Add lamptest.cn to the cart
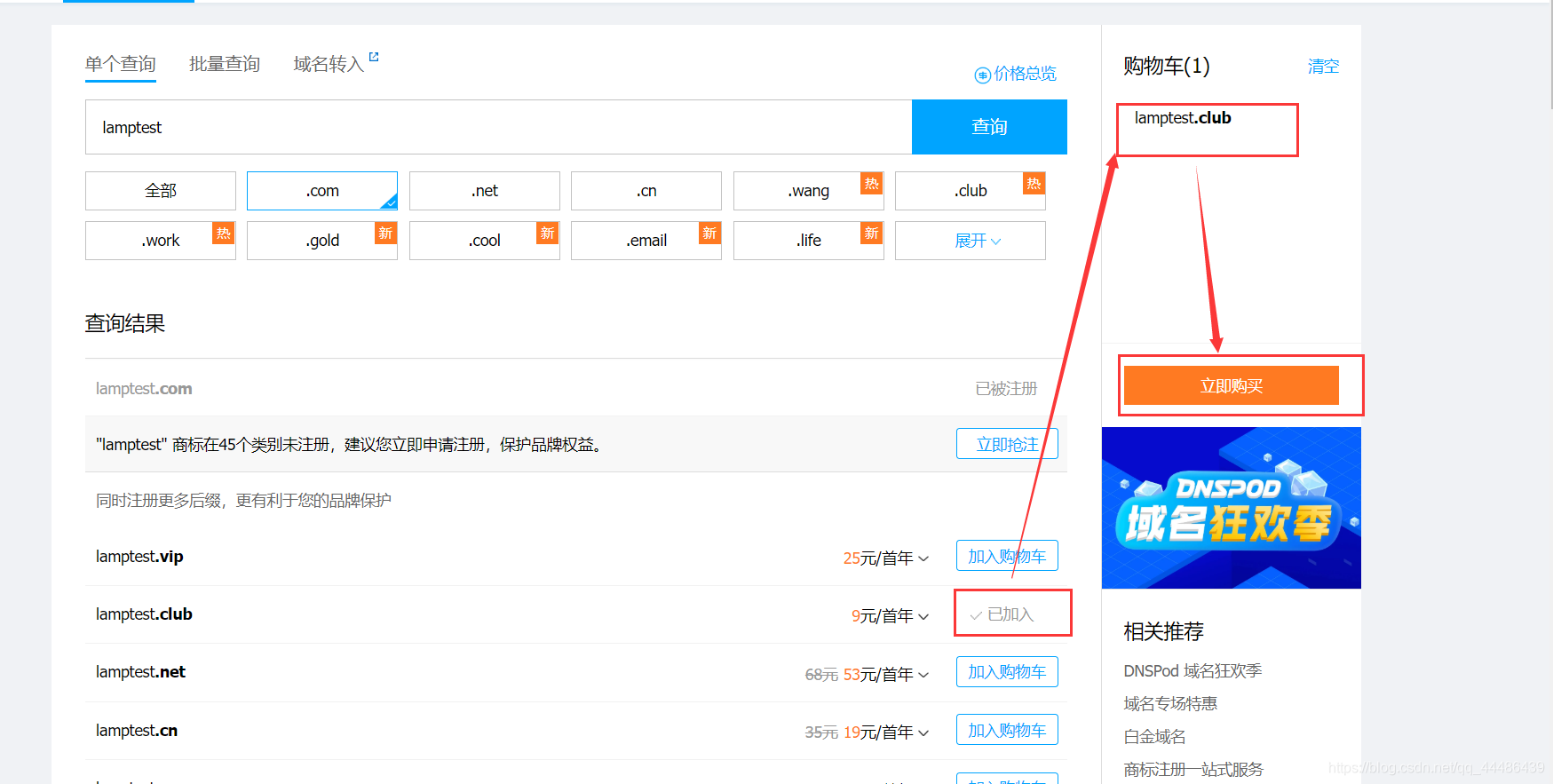Viewport: 1553px width, 784px height. pyautogui.click(x=1007, y=730)
